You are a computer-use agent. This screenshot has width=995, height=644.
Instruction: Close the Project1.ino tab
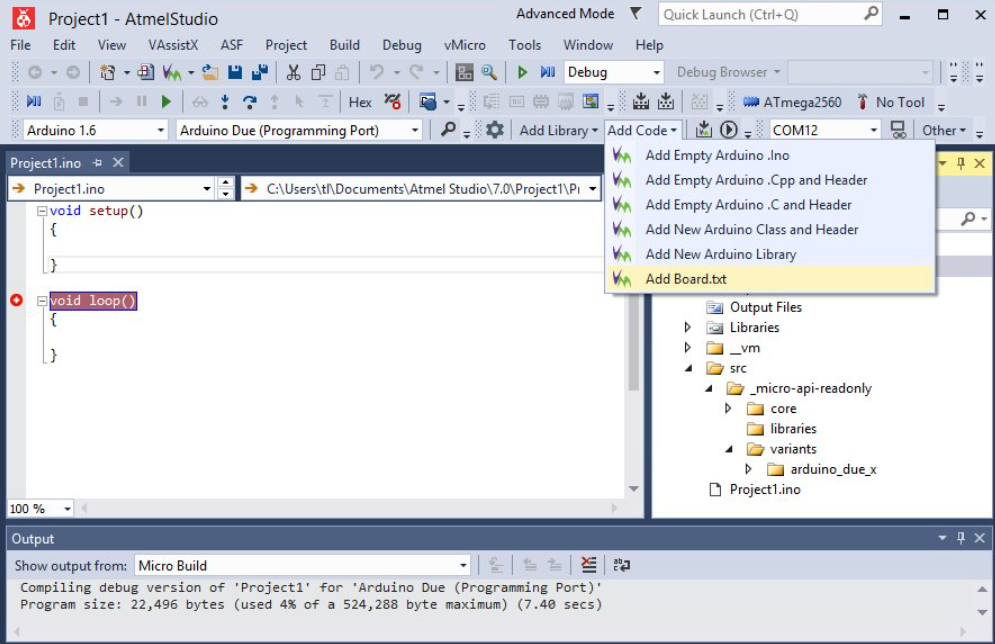coord(118,162)
